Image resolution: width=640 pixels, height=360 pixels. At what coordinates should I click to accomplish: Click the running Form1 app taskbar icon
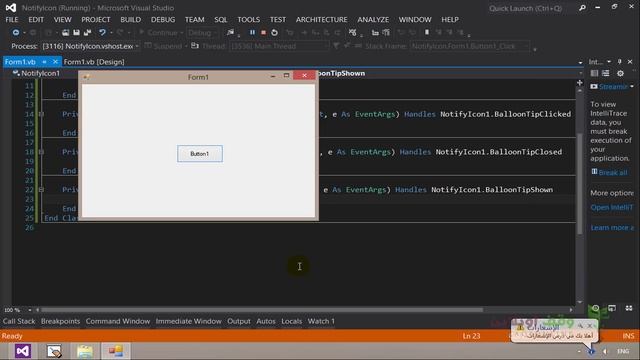[116, 351]
